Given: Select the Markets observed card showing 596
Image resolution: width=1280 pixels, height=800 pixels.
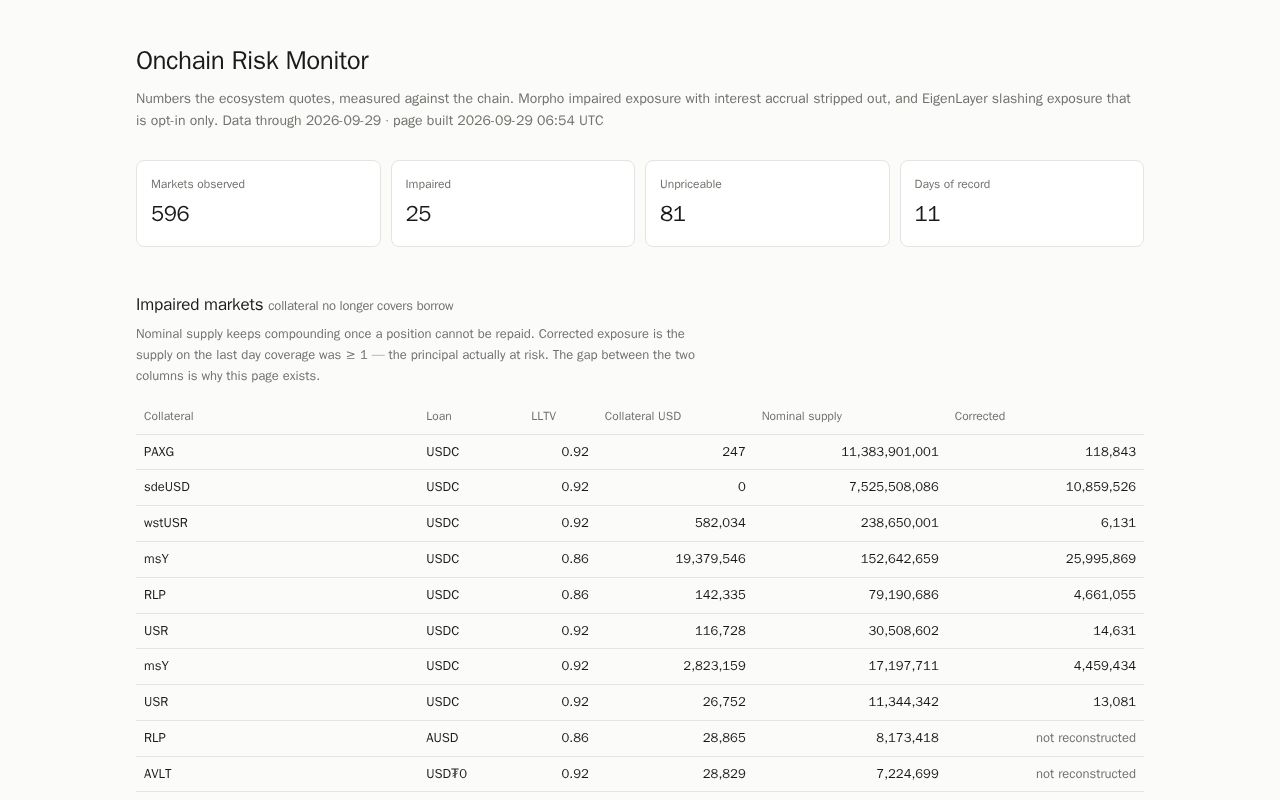Looking at the screenshot, I should 258,203.
